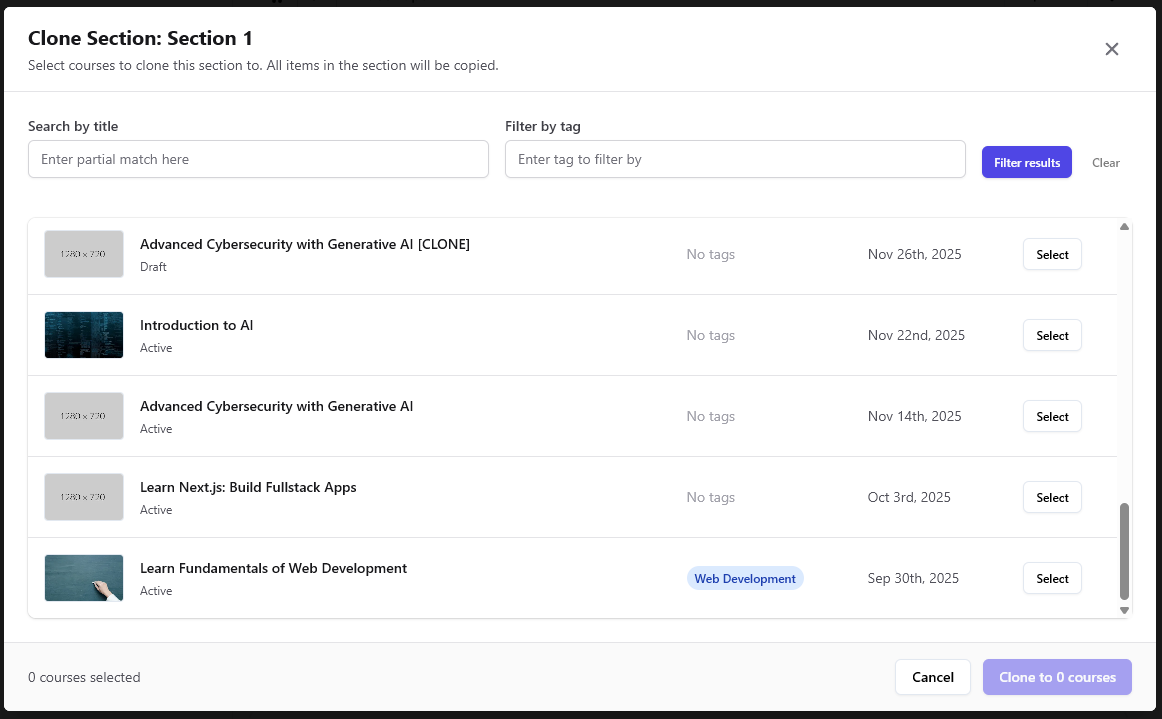Click the Web Development tag badge

(744, 579)
